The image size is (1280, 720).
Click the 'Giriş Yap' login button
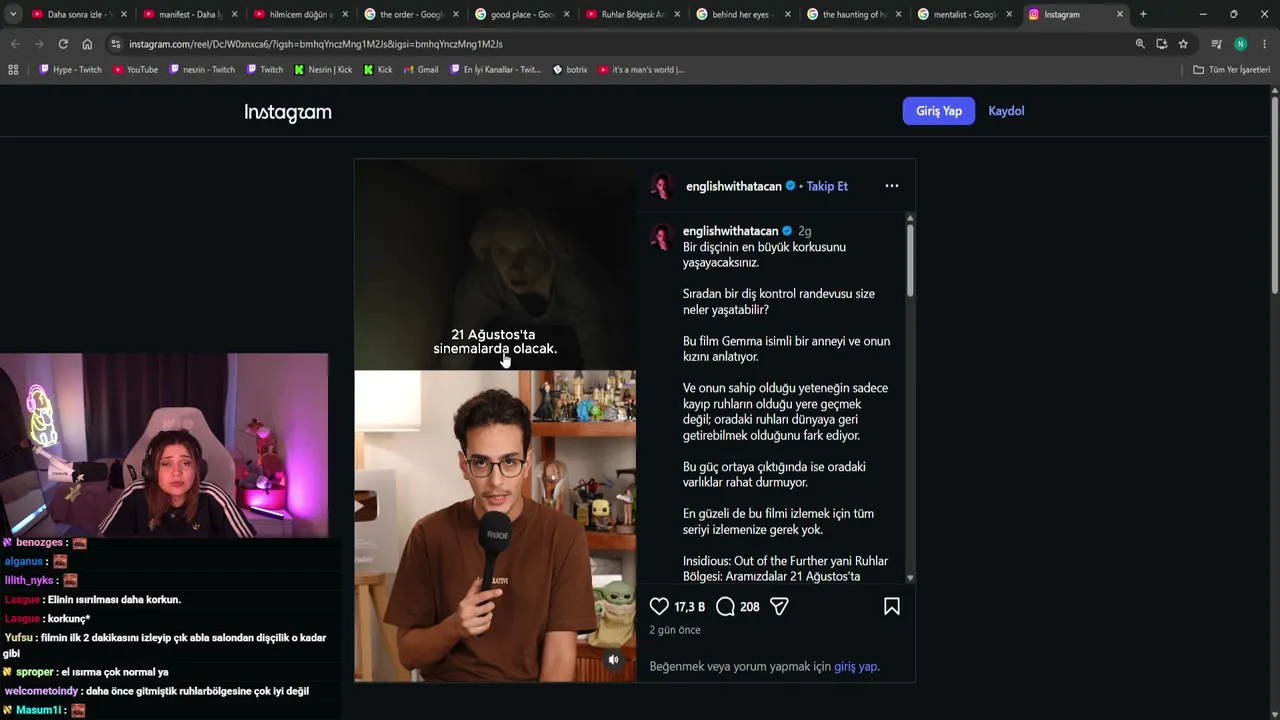tap(939, 111)
